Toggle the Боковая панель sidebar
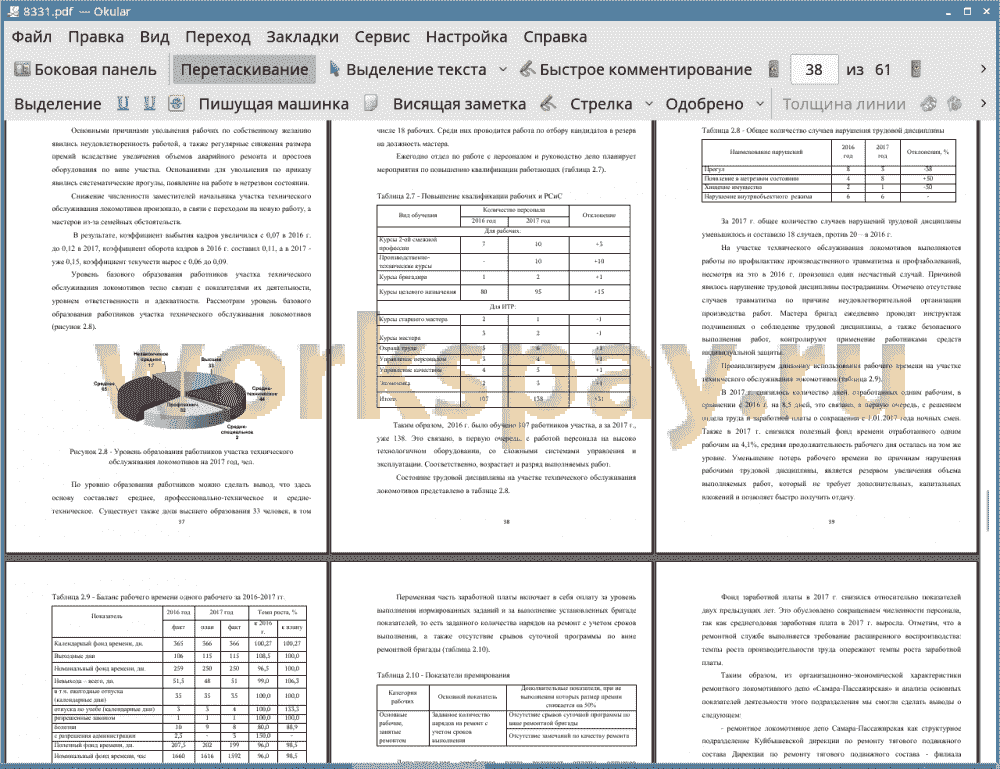 85,70
